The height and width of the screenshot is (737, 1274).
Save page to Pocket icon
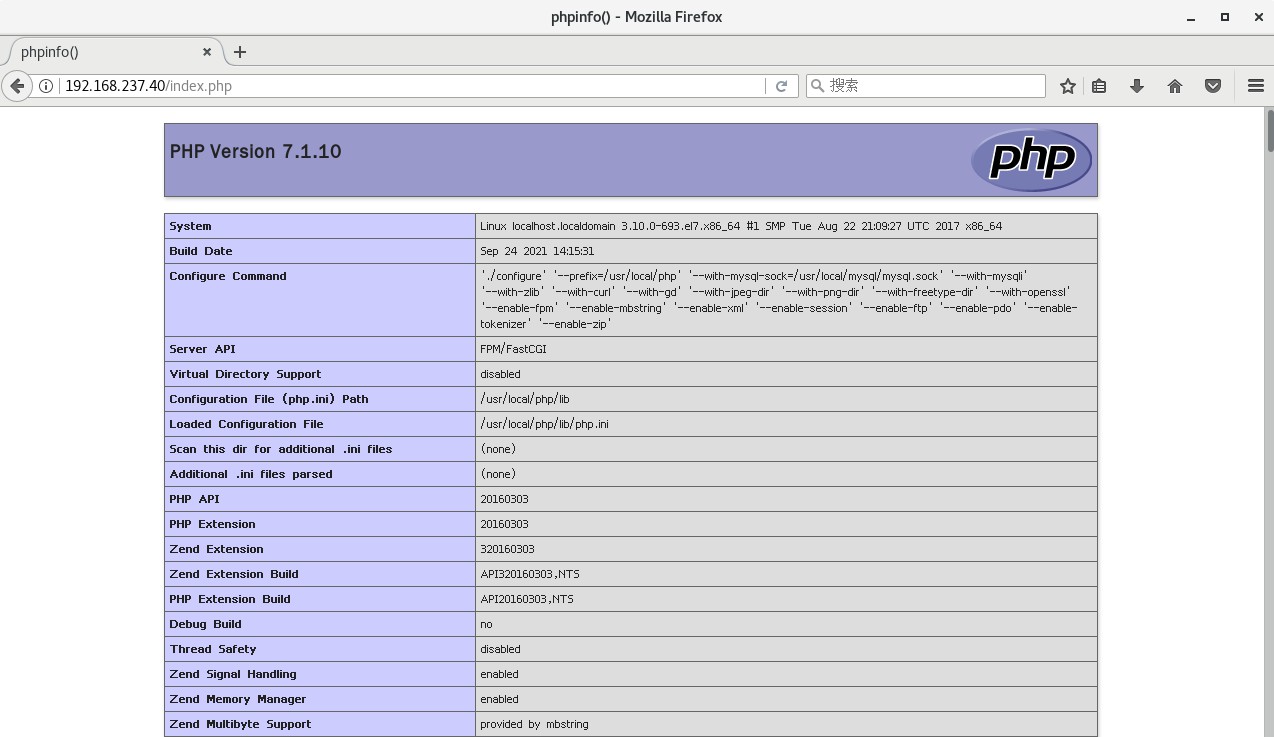[1213, 86]
